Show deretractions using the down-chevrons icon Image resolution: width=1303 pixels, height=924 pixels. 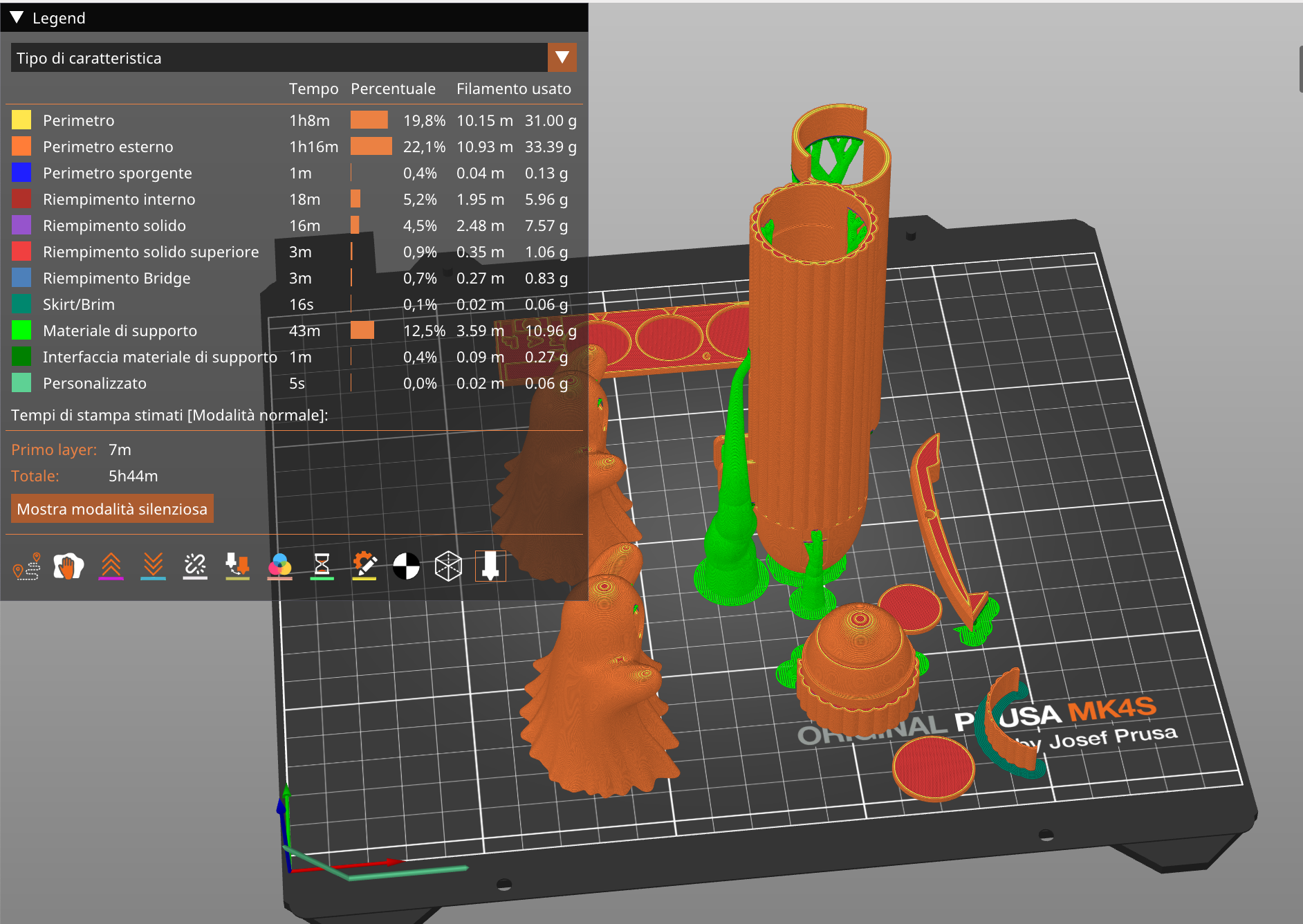pyautogui.click(x=153, y=566)
